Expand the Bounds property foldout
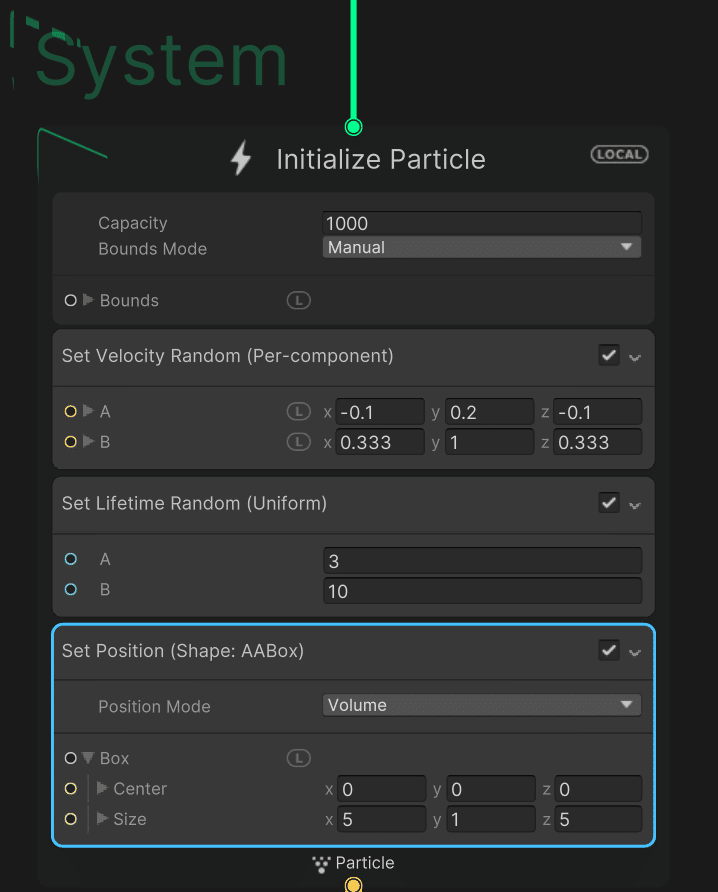Screen dimensions: 718x892 click(x=88, y=300)
